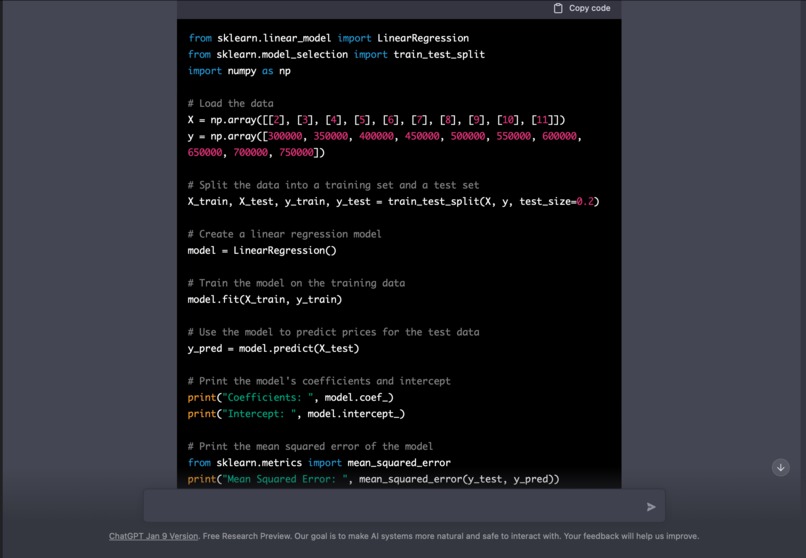
Task: Focus the chat message input field
Action: (x=404, y=506)
